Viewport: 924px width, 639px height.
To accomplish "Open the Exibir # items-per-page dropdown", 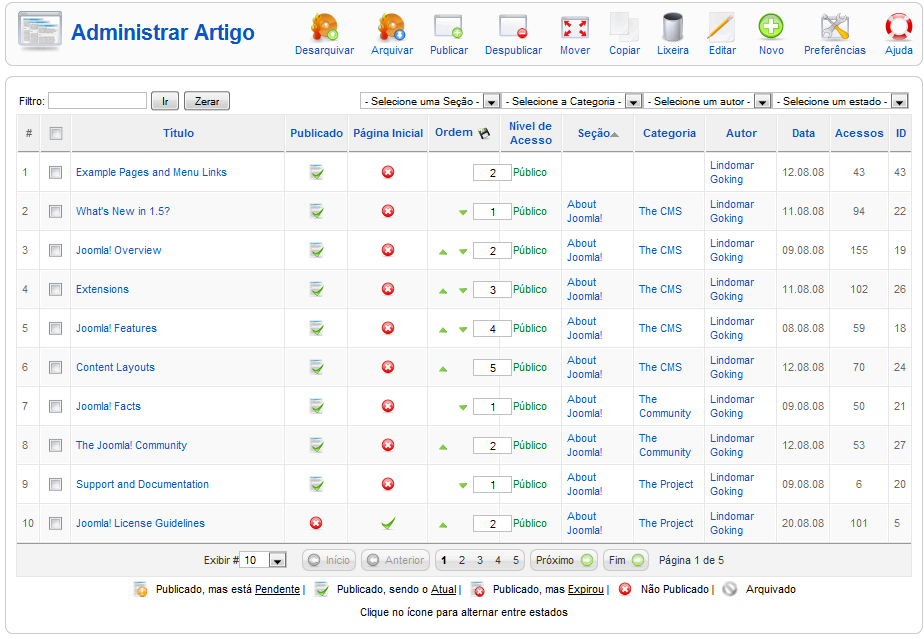I will click(x=263, y=560).
